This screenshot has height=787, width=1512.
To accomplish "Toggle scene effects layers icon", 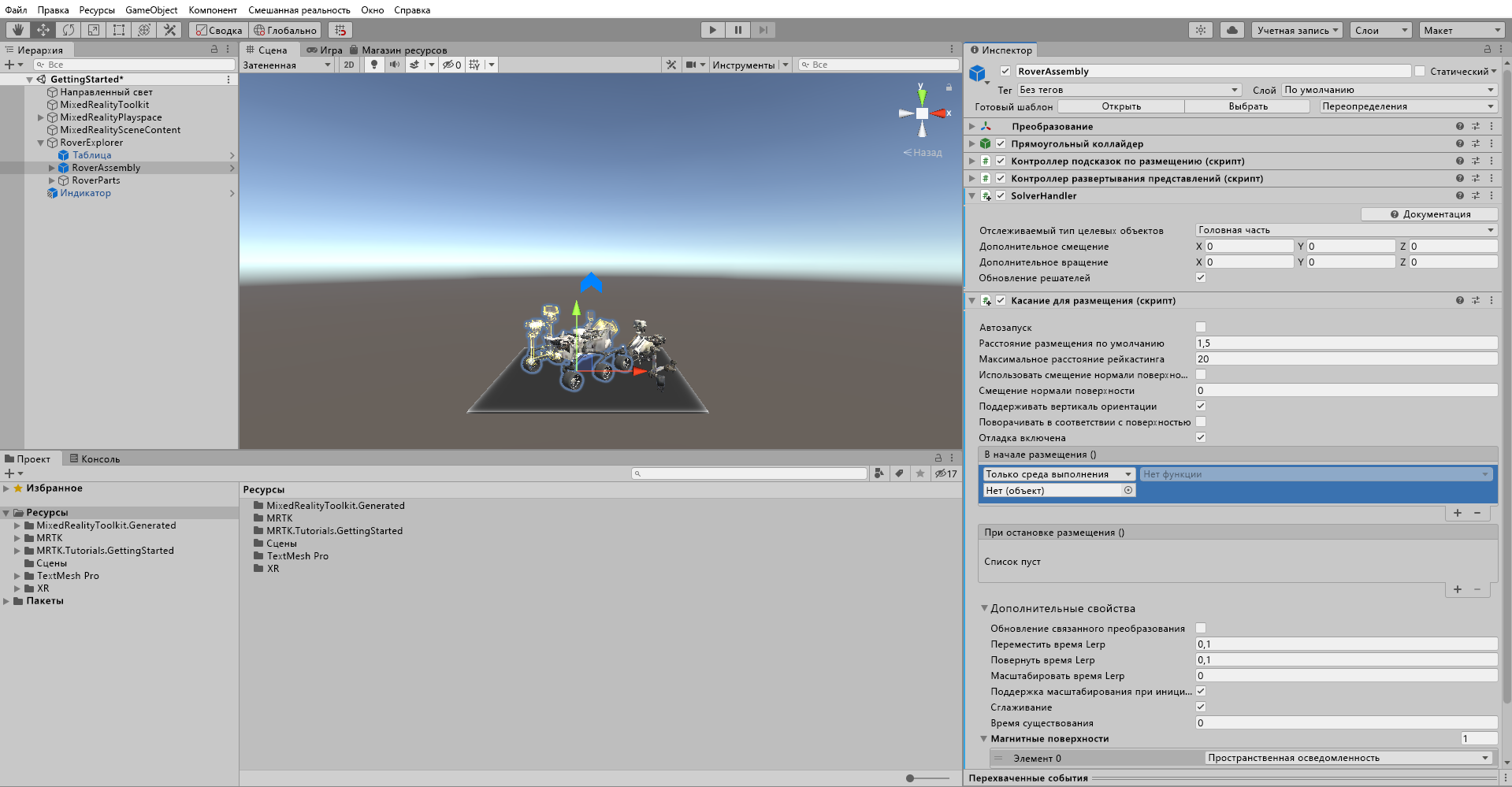I will [x=414, y=65].
